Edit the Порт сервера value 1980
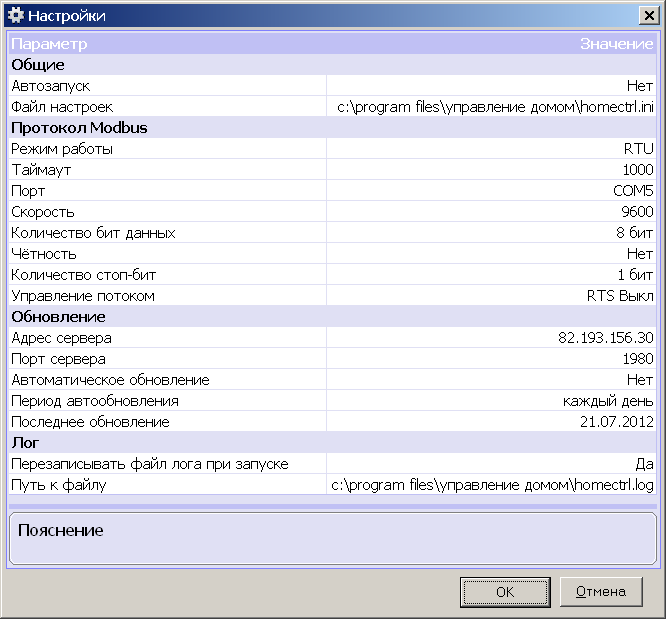The image size is (666, 619). pyautogui.click(x=636, y=359)
